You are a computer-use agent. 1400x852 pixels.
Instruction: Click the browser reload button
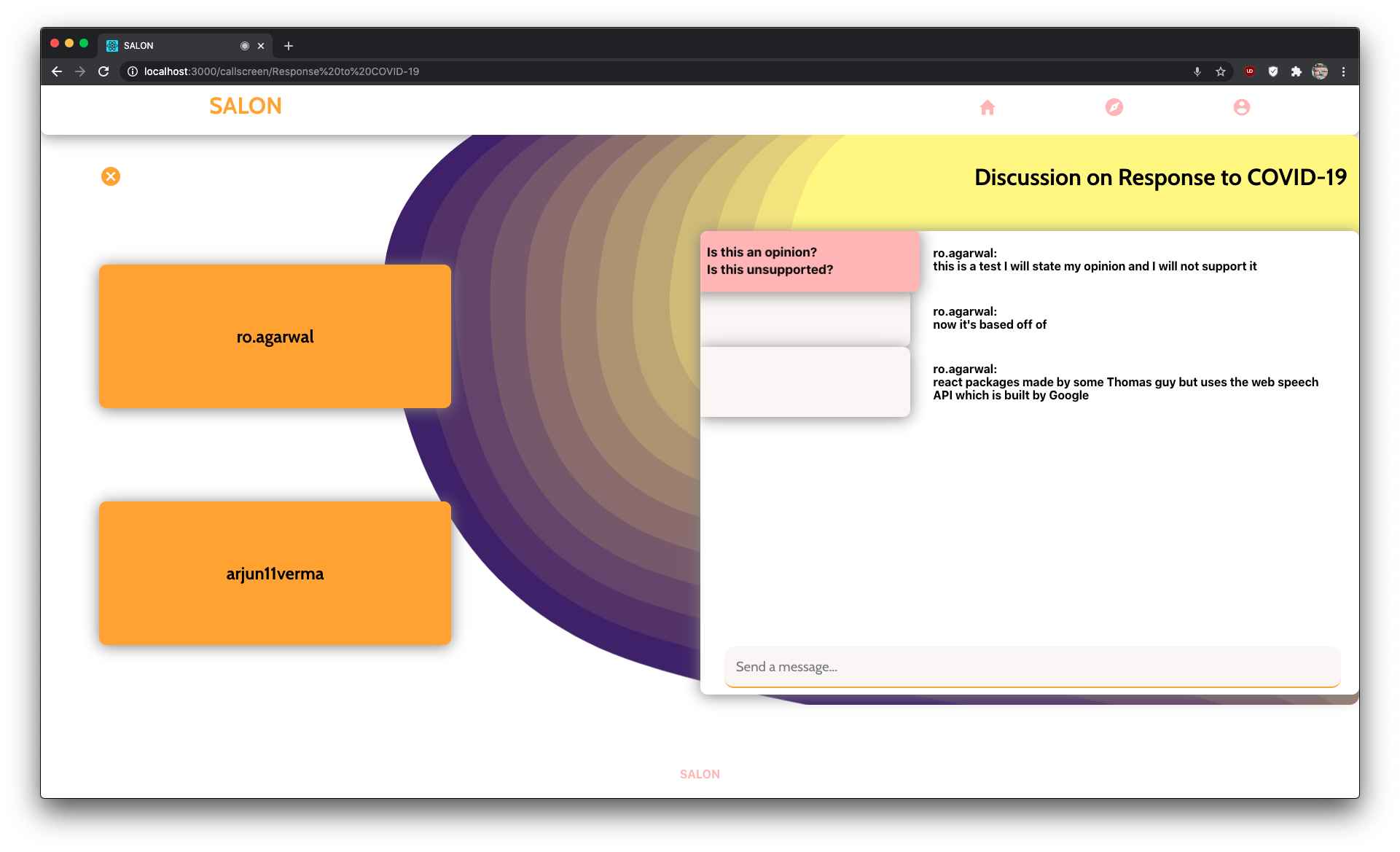103,71
